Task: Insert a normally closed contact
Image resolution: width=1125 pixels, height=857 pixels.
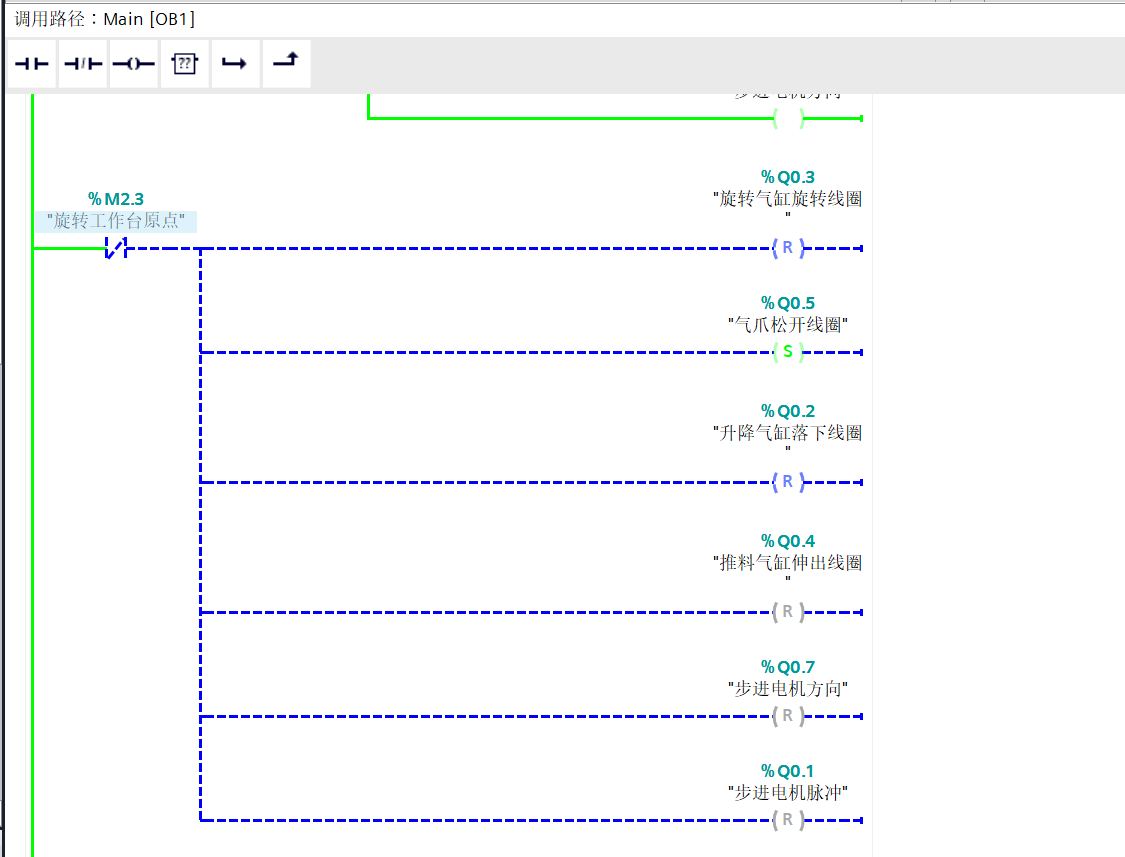Action: pos(83,64)
